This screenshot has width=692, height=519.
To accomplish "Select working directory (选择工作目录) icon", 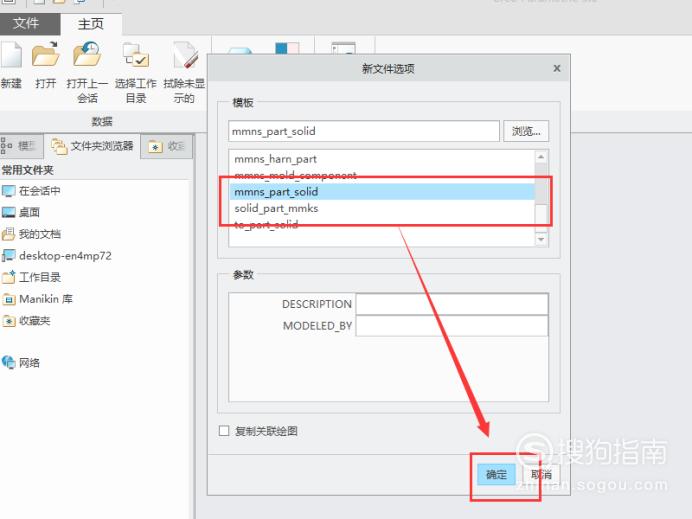I will click(136, 55).
